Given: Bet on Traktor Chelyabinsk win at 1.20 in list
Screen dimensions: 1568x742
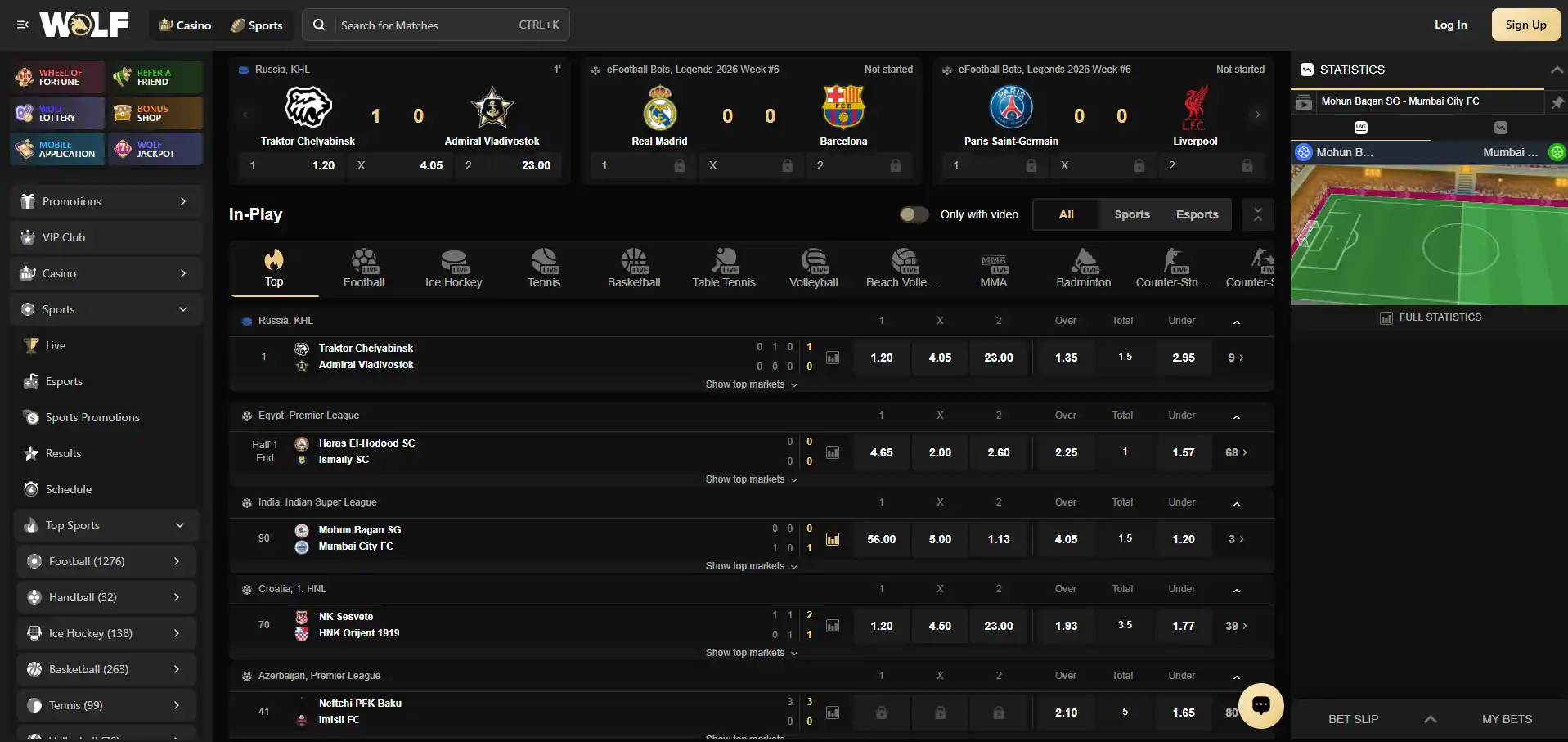Looking at the screenshot, I should point(882,358).
